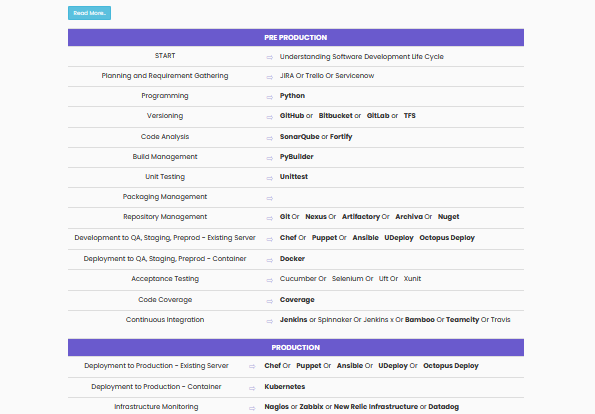The width and height of the screenshot is (595, 414).
Task: Click the Spinnaker text in Continuous Integration
Action: point(335,320)
